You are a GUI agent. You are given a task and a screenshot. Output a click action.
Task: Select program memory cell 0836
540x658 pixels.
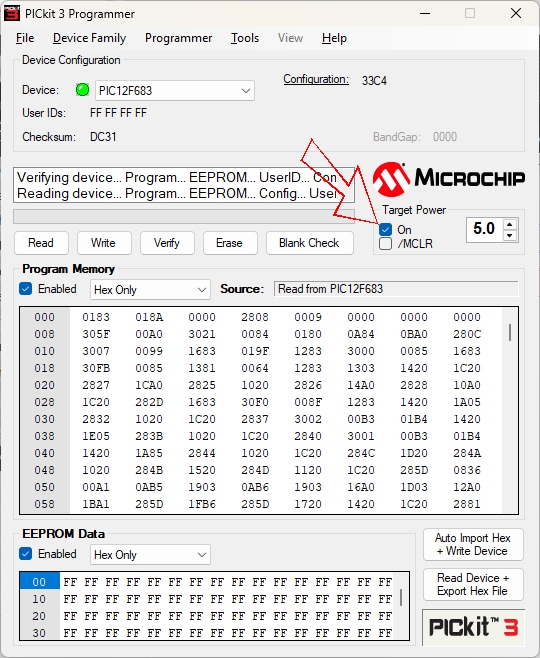(x=467, y=470)
